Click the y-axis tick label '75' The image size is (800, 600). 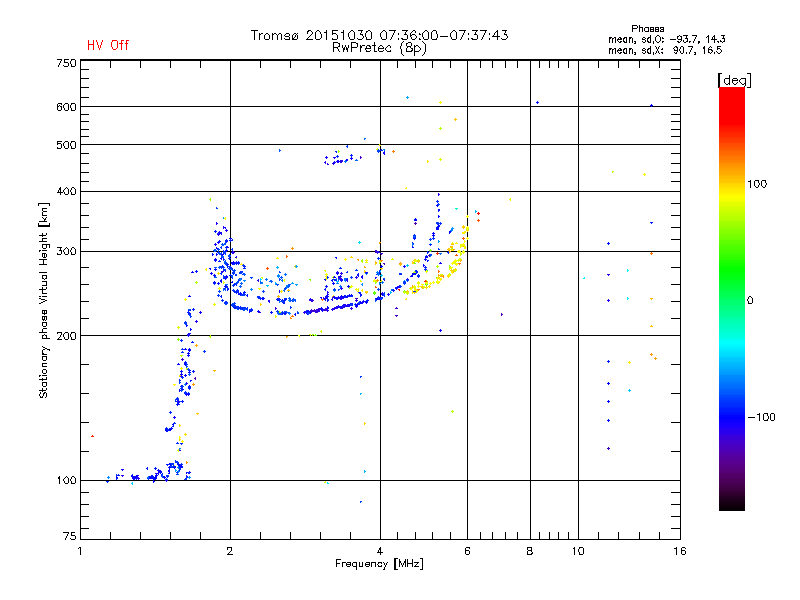click(70, 536)
